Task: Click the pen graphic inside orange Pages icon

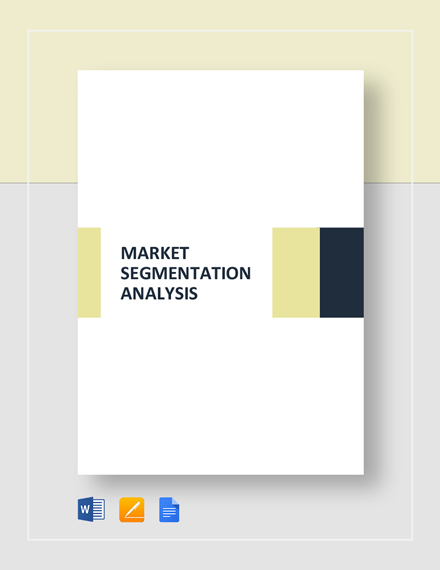Action: click(x=132, y=509)
